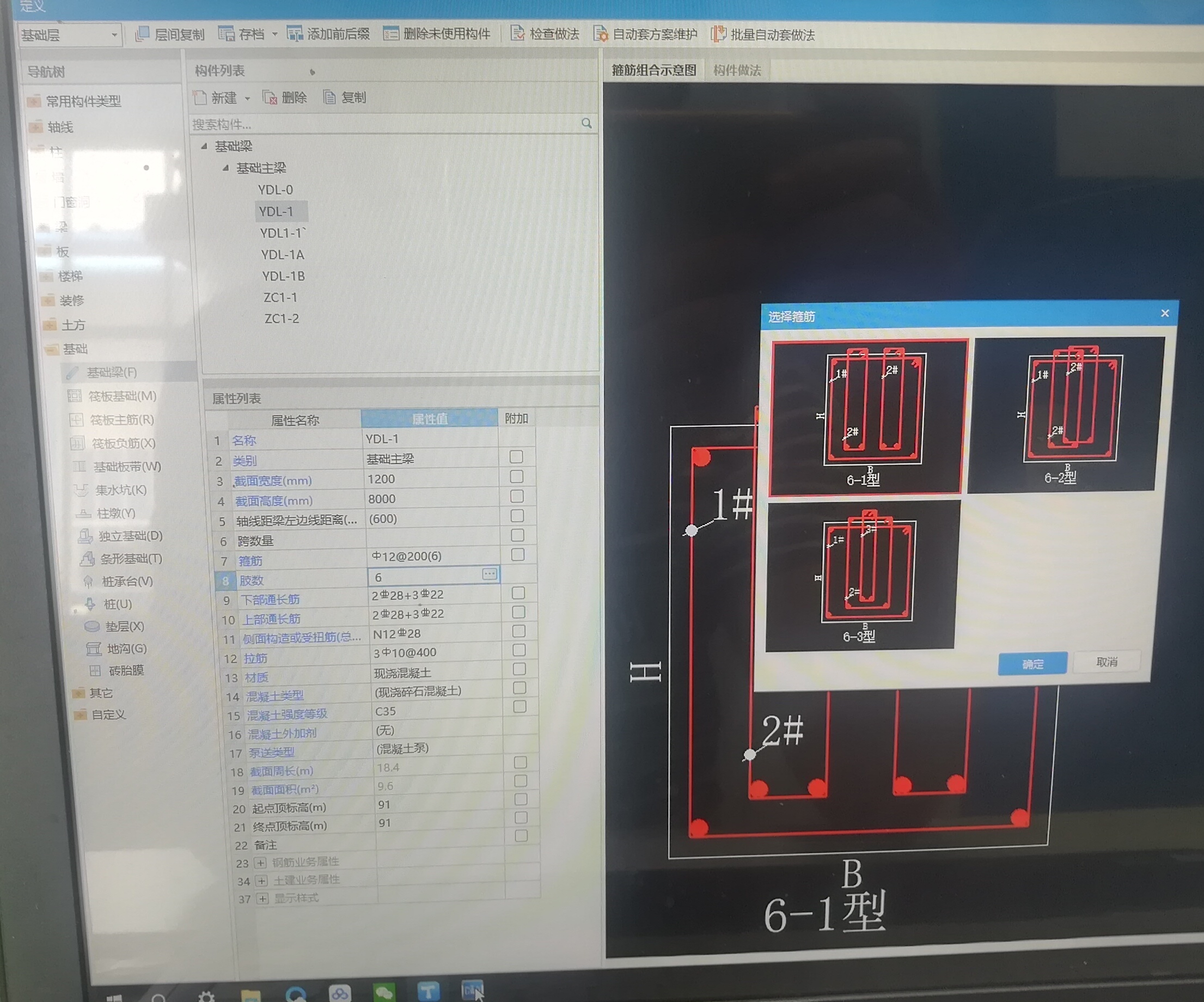This screenshot has width=1204, height=1002.
Task: Click the 检查做法 toolbar icon
Action: pos(518,34)
